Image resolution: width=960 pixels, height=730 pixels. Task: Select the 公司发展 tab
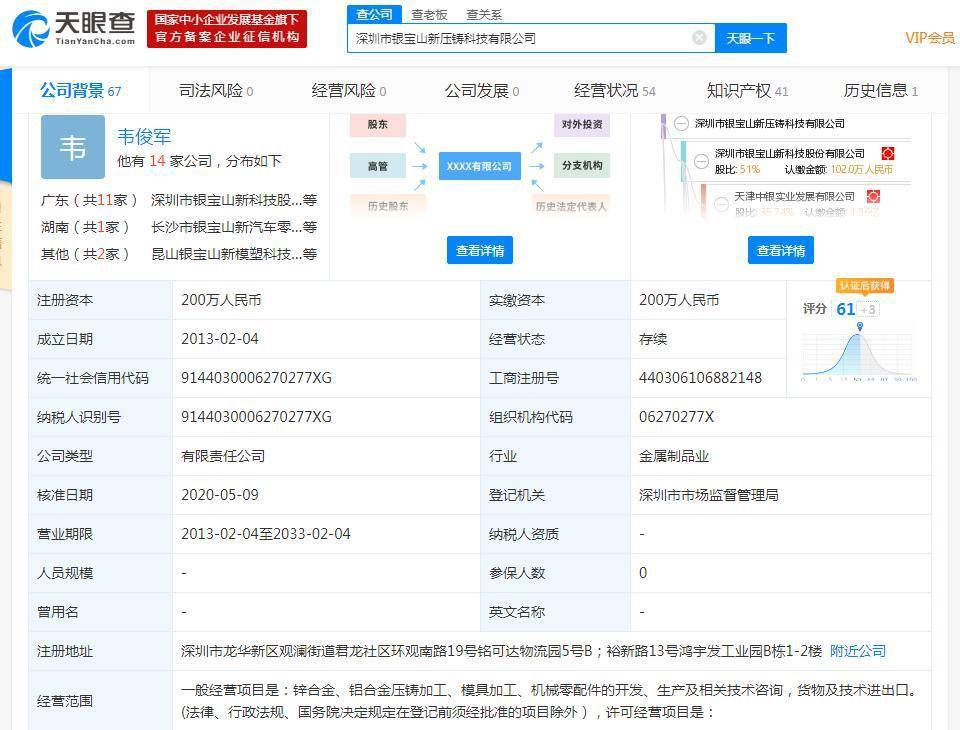point(481,91)
